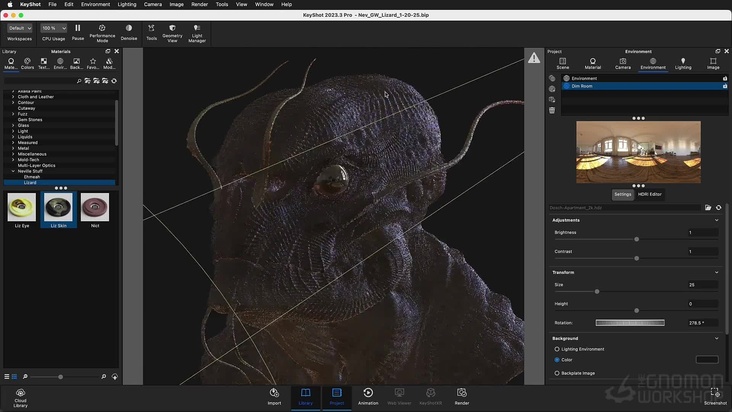The image size is (732, 412).
Task: Undock the Library Materials panel
Action: (x=108, y=51)
